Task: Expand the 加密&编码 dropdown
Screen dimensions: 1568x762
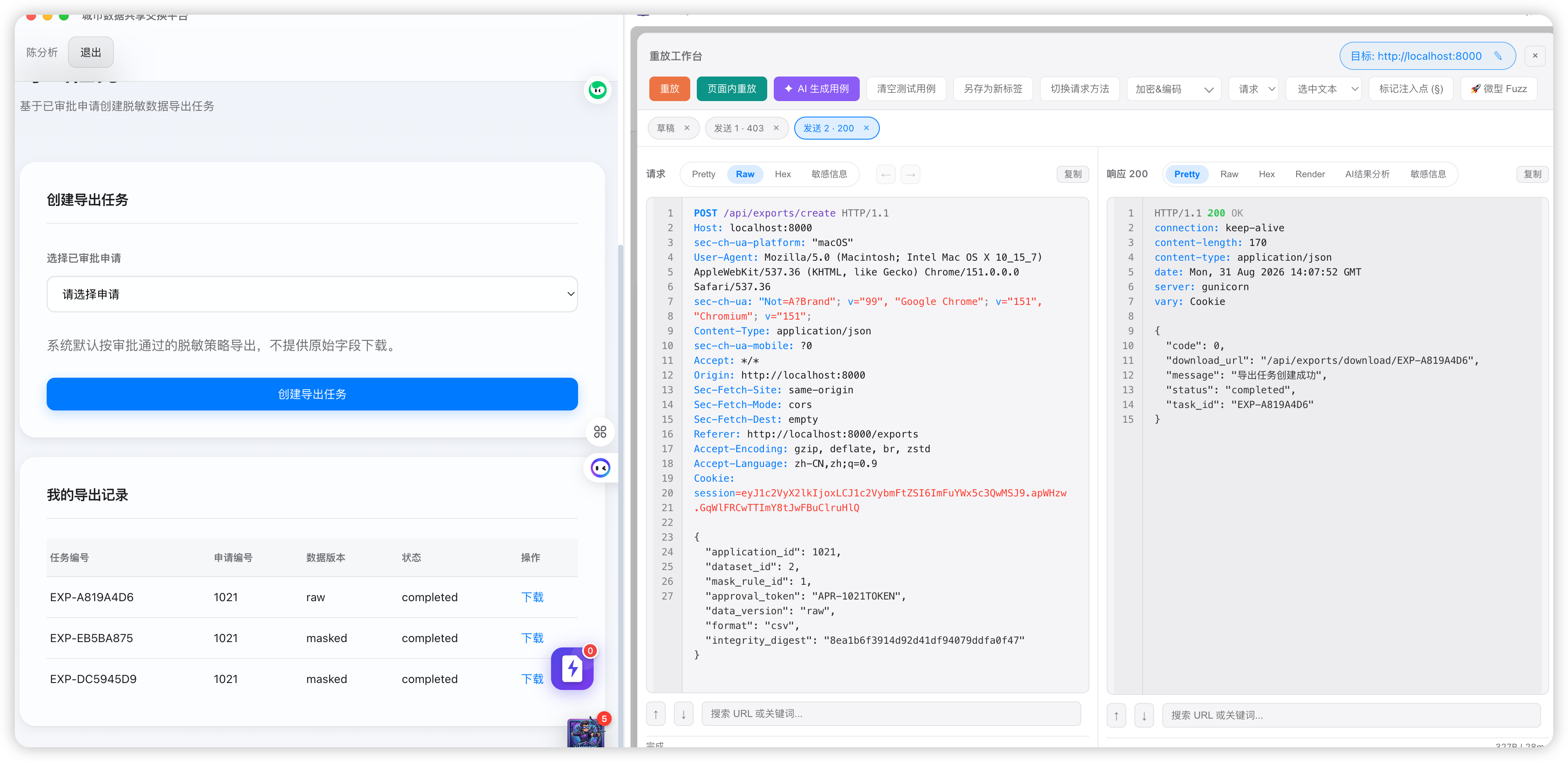Action: (x=1173, y=89)
